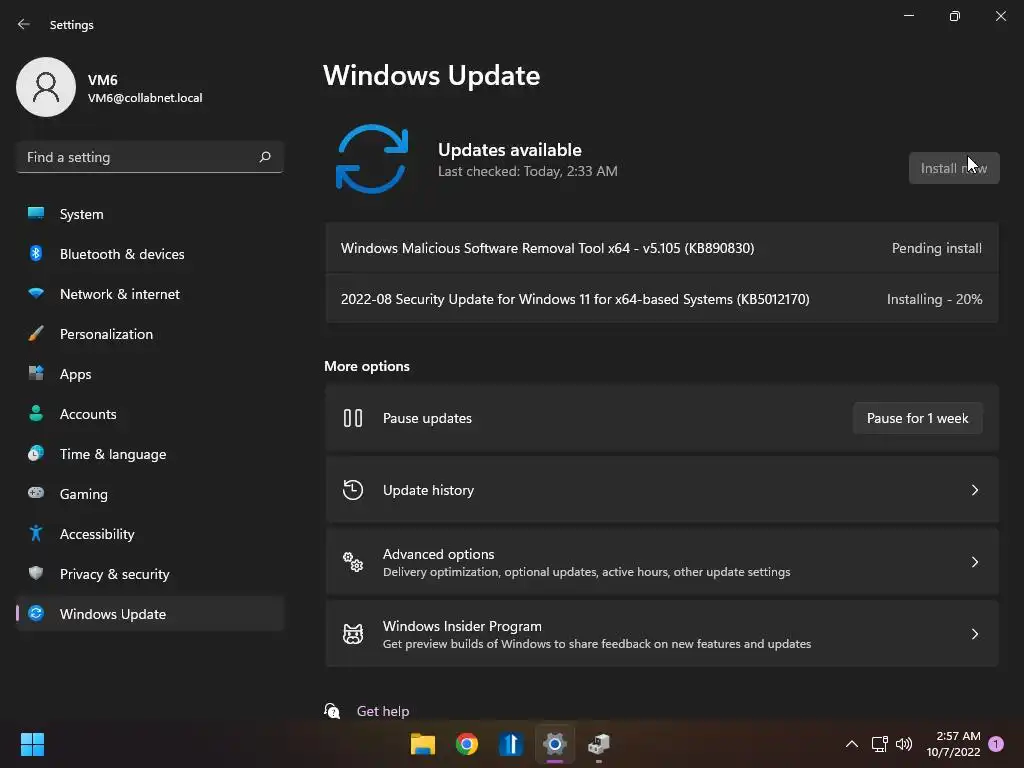Click the Personalization paintbrush icon
The image size is (1024, 768).
(x=36, y=333)
